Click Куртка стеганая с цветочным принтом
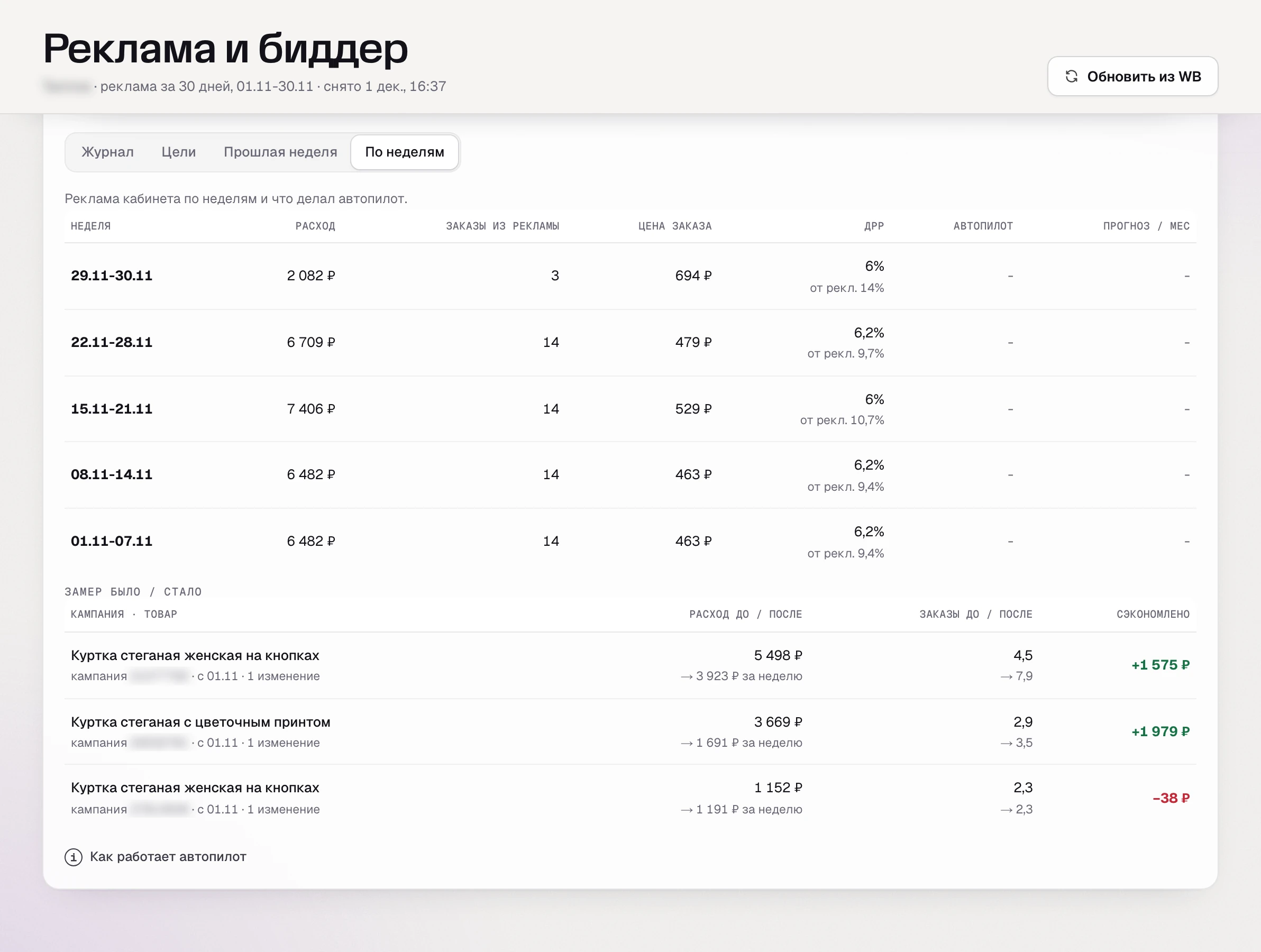Viewport: 1261px width, 952px height. (200, 722)
